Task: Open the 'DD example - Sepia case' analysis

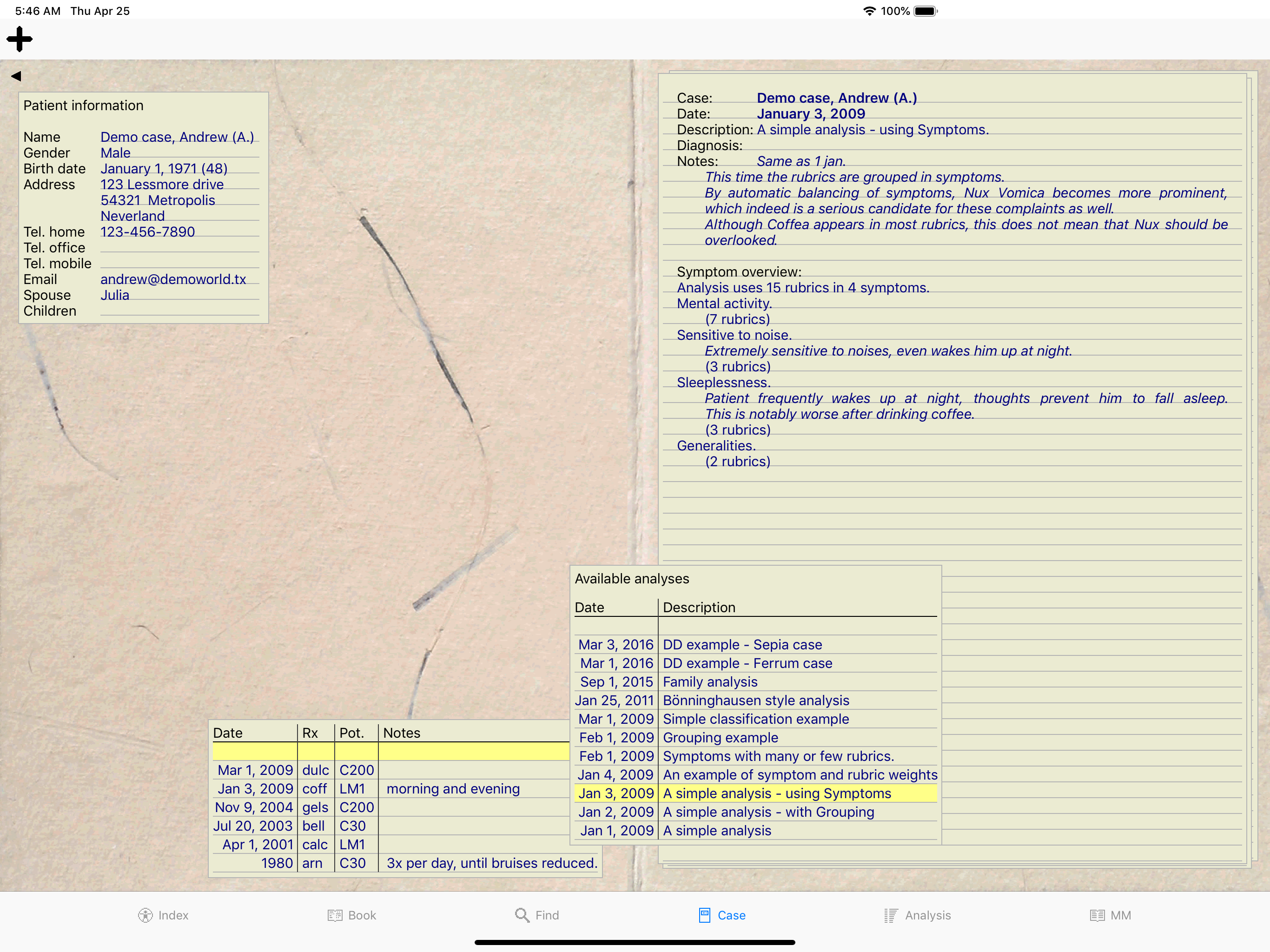Action: 755,644
